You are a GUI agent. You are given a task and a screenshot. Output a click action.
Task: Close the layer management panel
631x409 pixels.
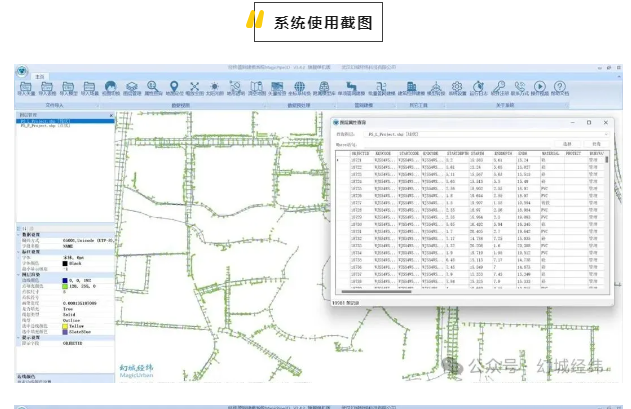pos(110,115)
